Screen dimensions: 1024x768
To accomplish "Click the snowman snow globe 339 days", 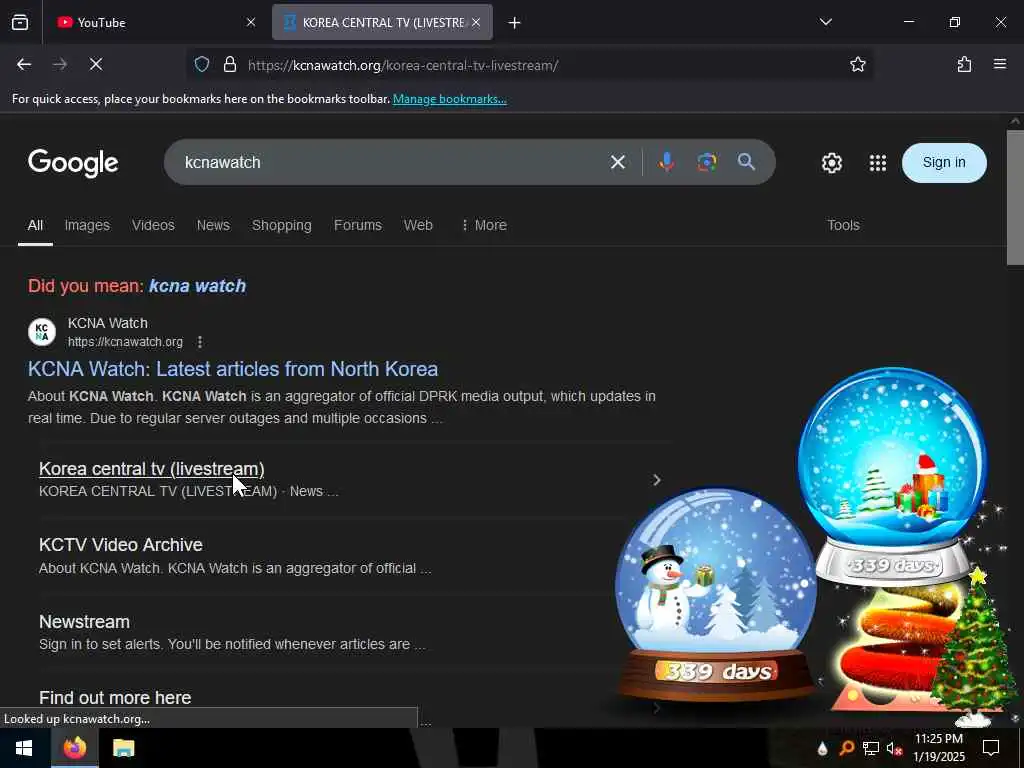I will [716, 594].
